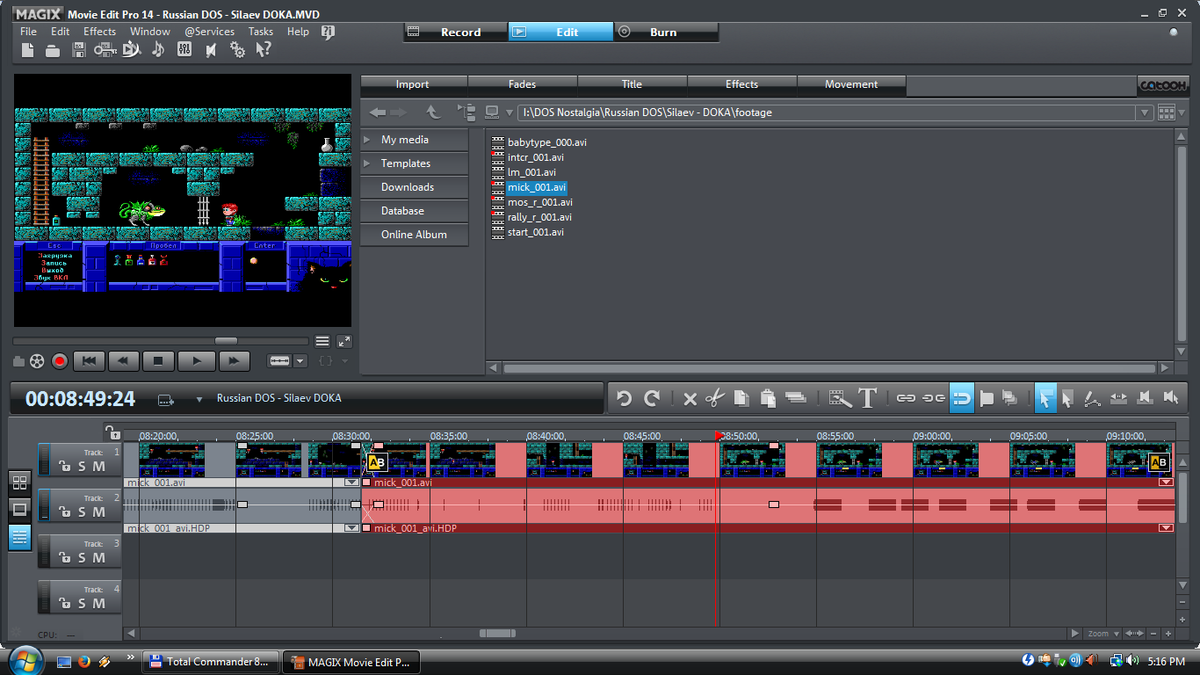The image size is (1200, 675).
Task: Open the Downloads media category
Action: coord(415,187)
